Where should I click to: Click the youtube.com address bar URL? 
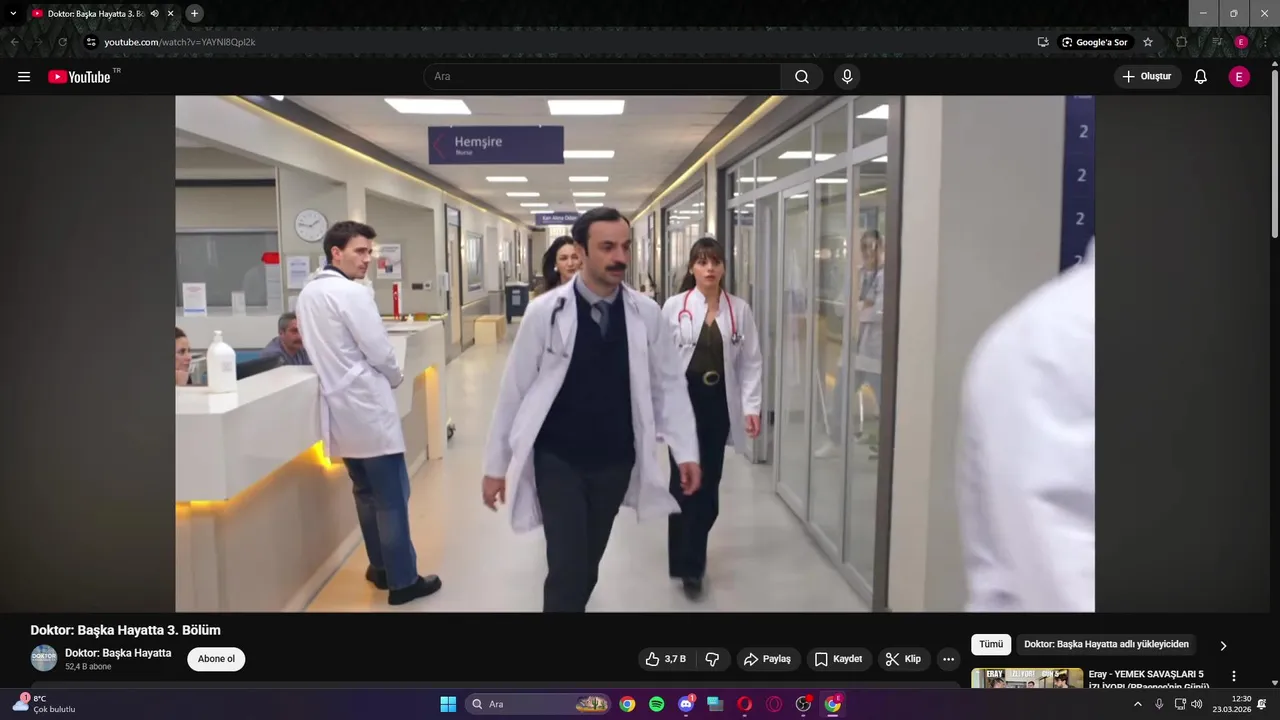180,42
